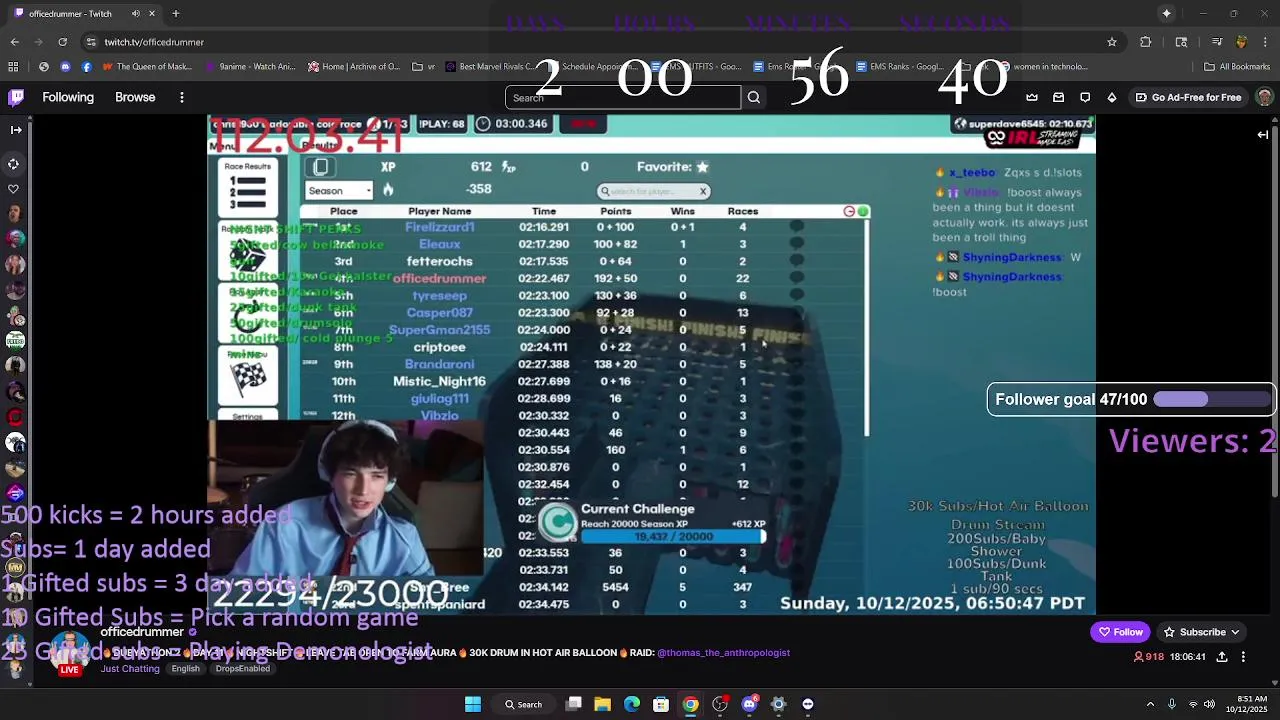Screen dimensions: 1280x720
Task: Open the Chrome apps grid in bookmarks bar
Action: [x=13, y=67]
